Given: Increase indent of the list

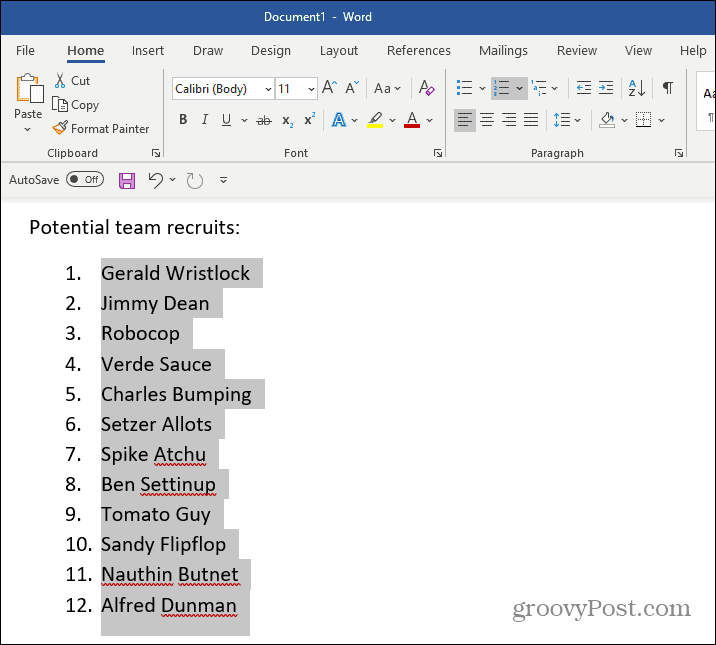Looking at the screenshot, I should pyautogui.click(x=608, y=88).
